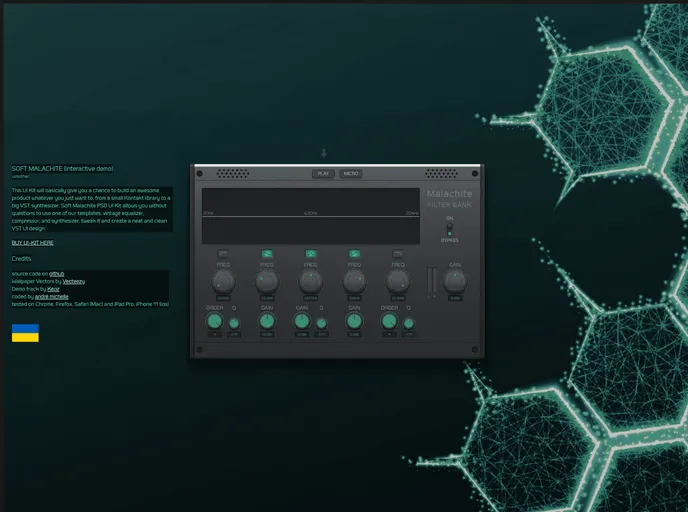Click the low-pass band ORDER knob

(x=389, y=321)
